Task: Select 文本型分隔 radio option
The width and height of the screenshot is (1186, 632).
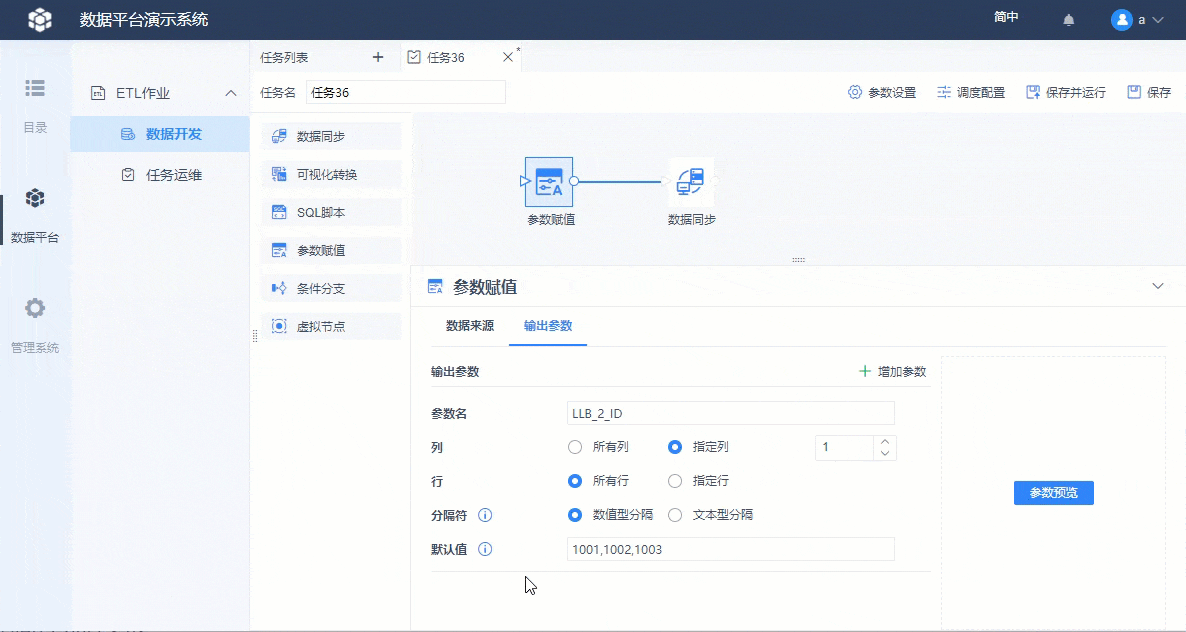Action: click(675, 515)
